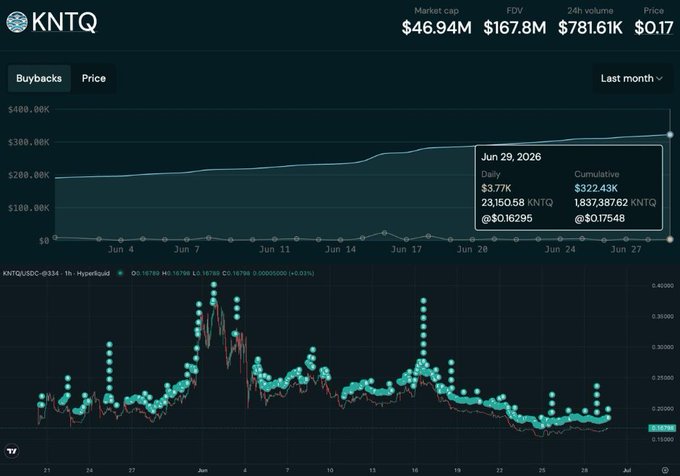The height and width of the screenshot is (476, 680).
Task: Click the Jun 27 axis label
Action: [x=626, y=249]
